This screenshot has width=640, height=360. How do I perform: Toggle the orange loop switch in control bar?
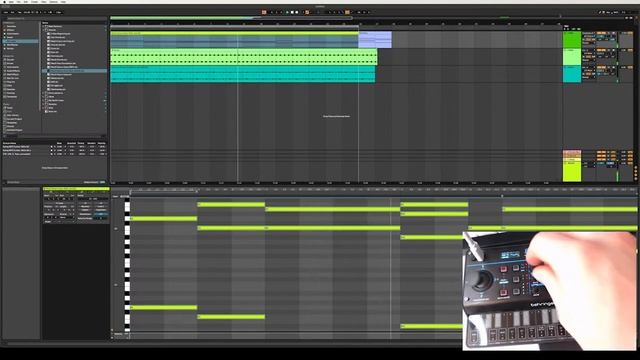click(x=347, y=12)
